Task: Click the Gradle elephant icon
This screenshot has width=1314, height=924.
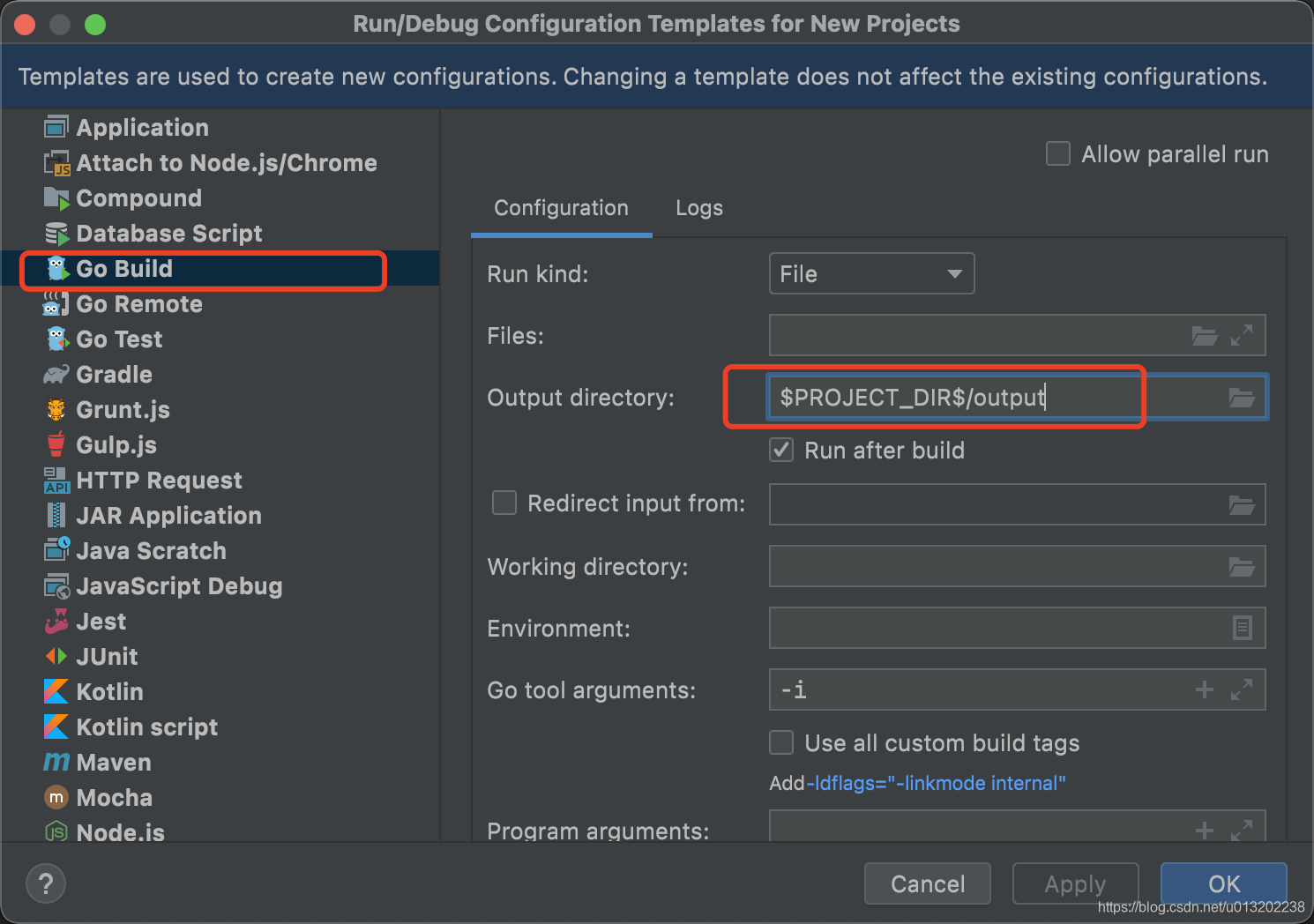Action: click(56, 375)
